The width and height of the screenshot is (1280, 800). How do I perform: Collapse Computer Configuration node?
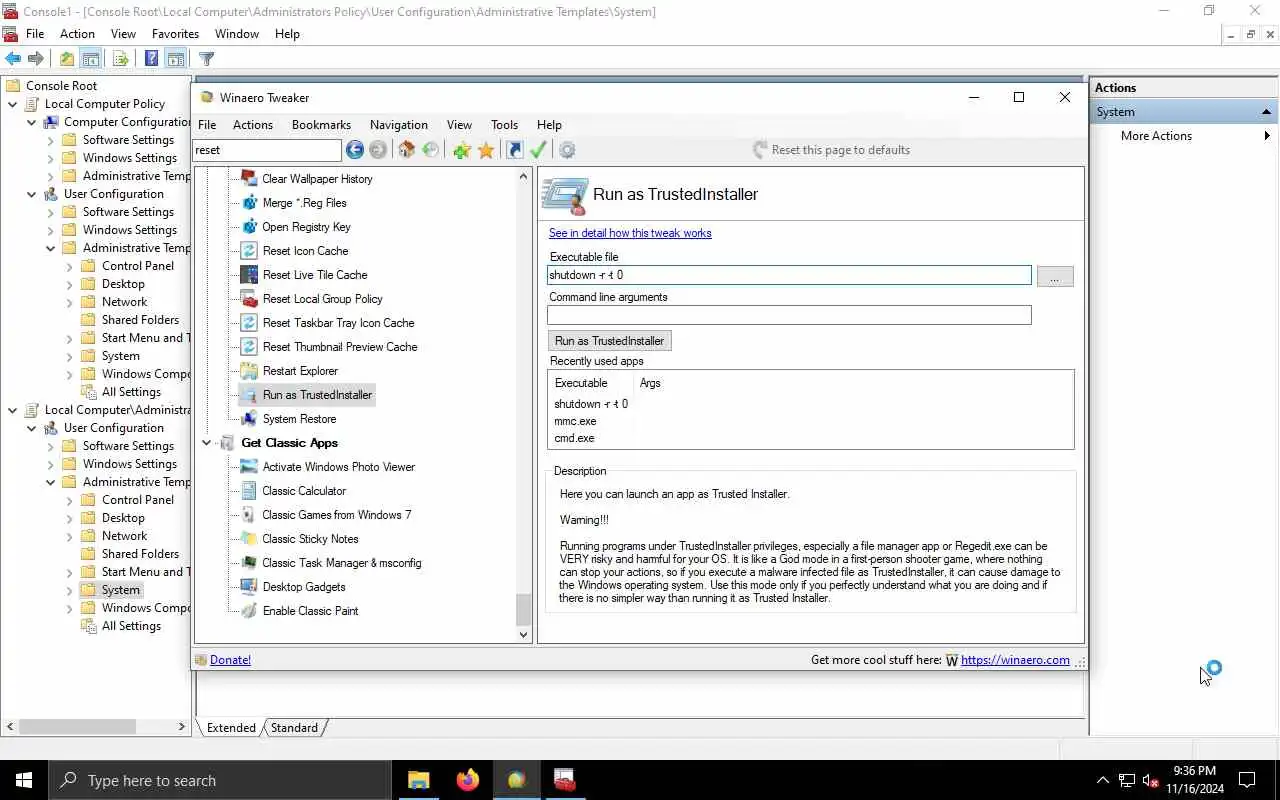tap(32, 122)
